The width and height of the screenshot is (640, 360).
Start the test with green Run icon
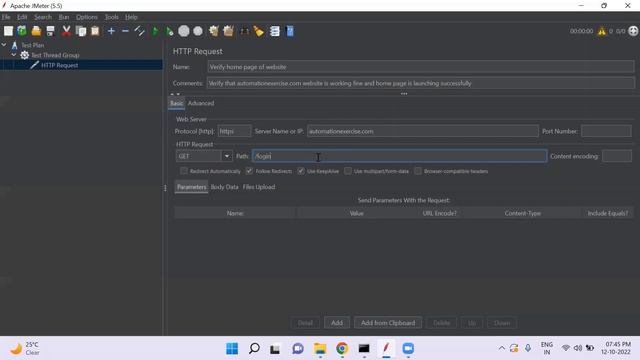155,31
